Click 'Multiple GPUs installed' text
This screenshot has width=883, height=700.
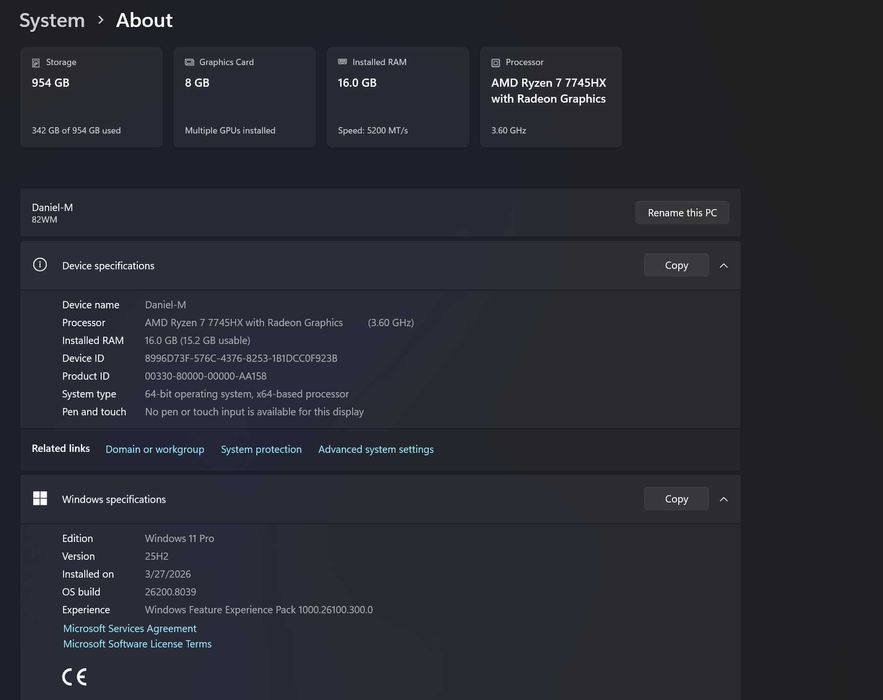tap(230, 131)
